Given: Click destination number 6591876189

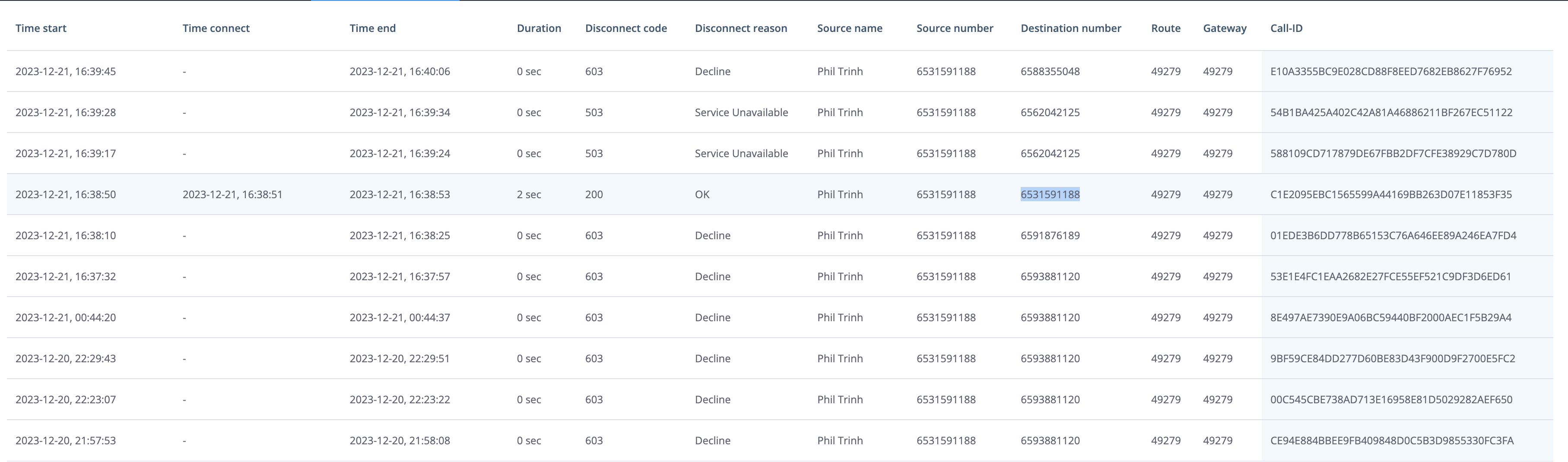Looking at the screenshot, I should point(1050,236).
